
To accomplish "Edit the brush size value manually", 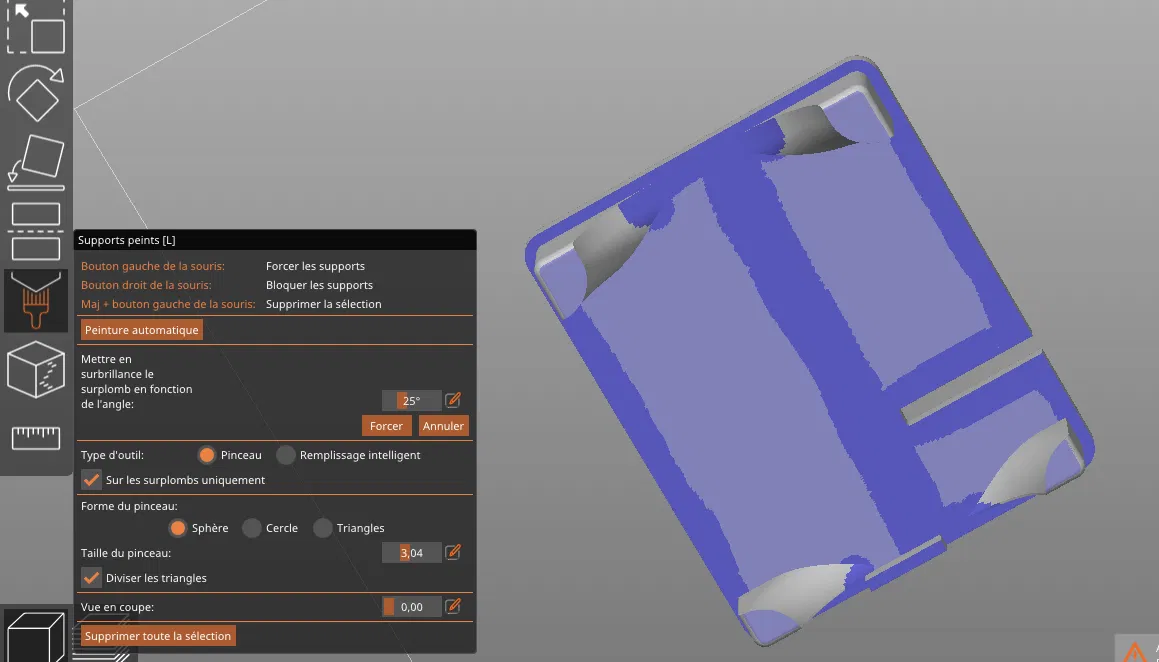I will [x=453, y=552].
